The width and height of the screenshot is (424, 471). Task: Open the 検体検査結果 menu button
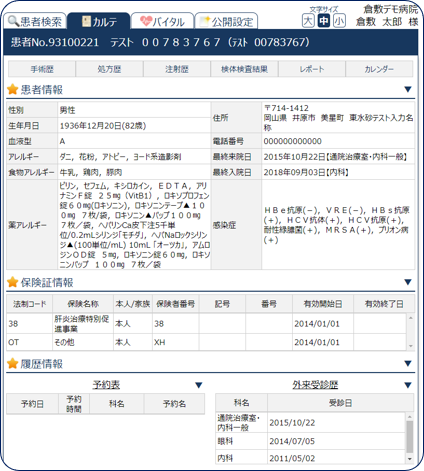[x=244, y=69]
